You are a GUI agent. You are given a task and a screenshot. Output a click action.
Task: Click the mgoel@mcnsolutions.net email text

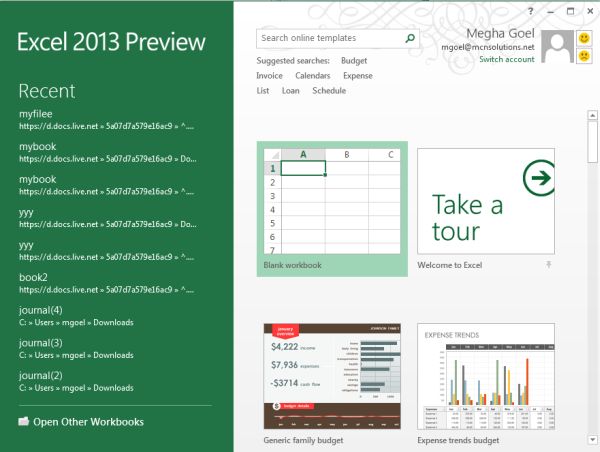click(488, 47)
